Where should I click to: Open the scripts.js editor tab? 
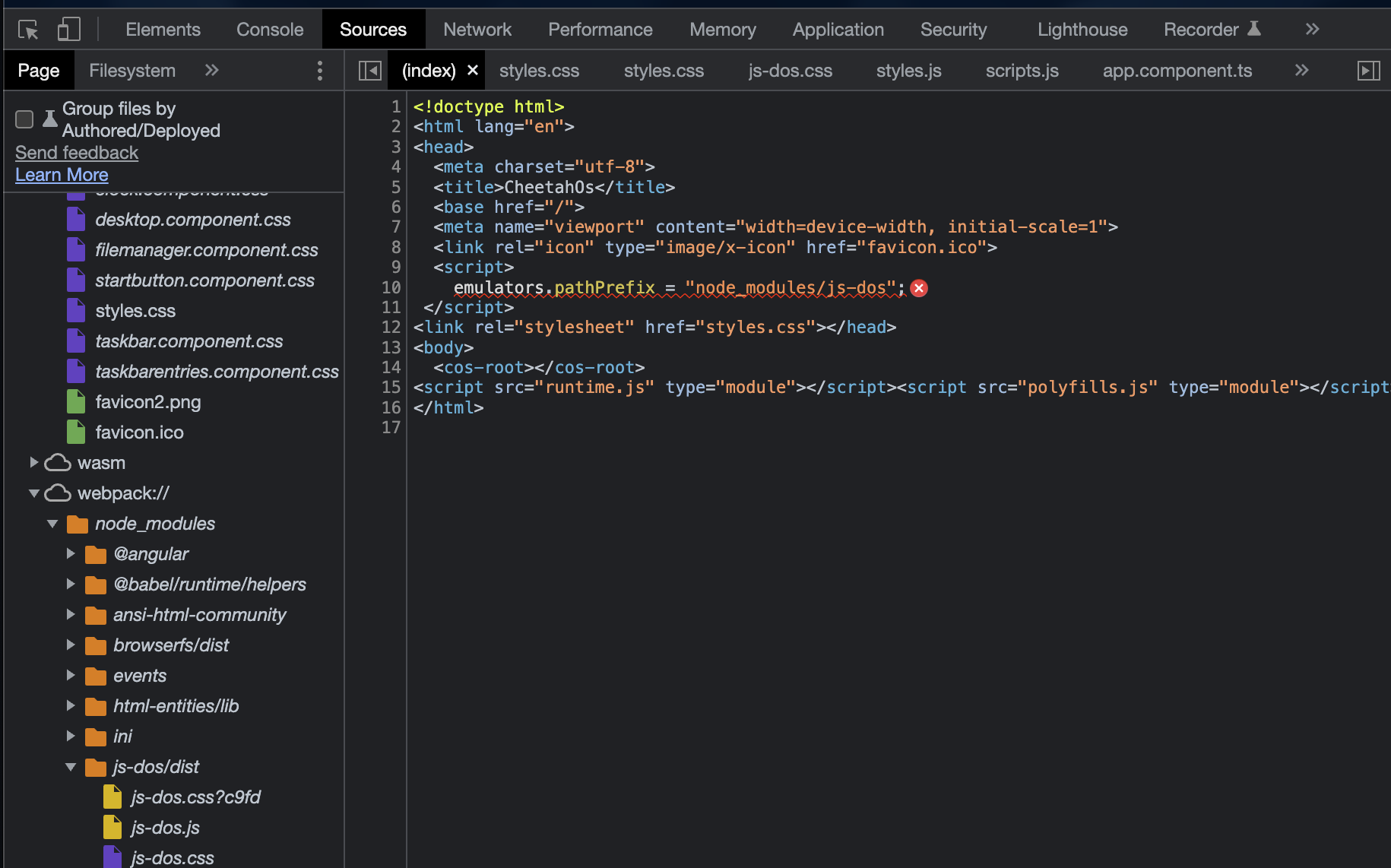pyautogui.click(x=1022, y=71)
